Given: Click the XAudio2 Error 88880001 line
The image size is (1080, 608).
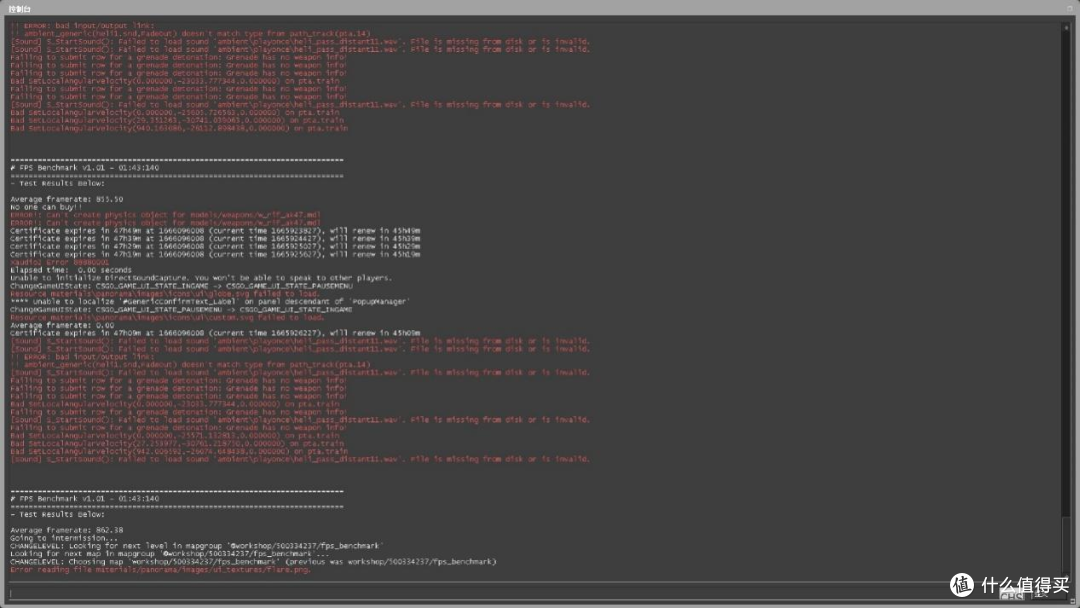Looking at the screenshot, I should point(59,262).
